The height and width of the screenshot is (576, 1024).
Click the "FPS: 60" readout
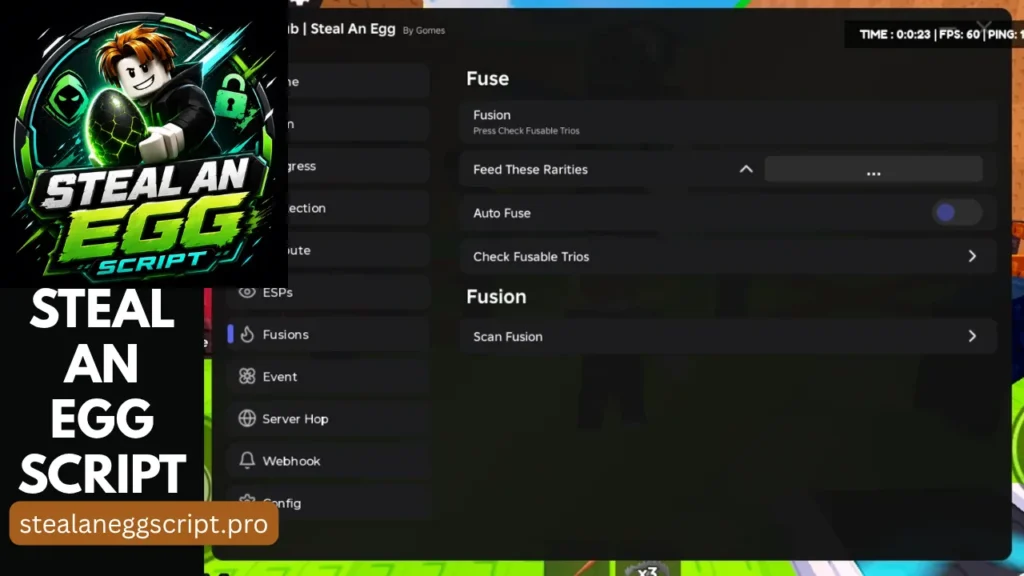click(x=959, y=35)
